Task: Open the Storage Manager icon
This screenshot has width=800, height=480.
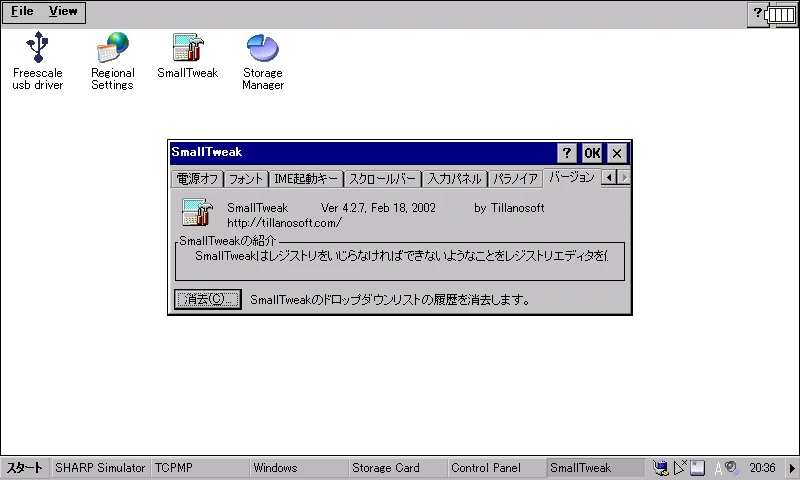Action: [263, 61]
